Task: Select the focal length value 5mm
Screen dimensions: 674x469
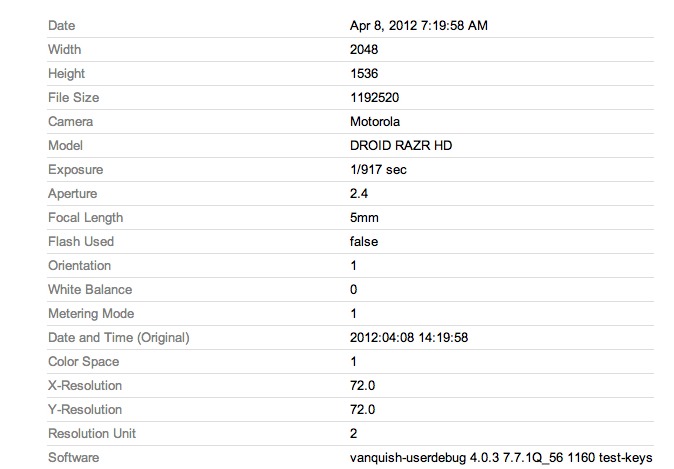Action: 362,217
